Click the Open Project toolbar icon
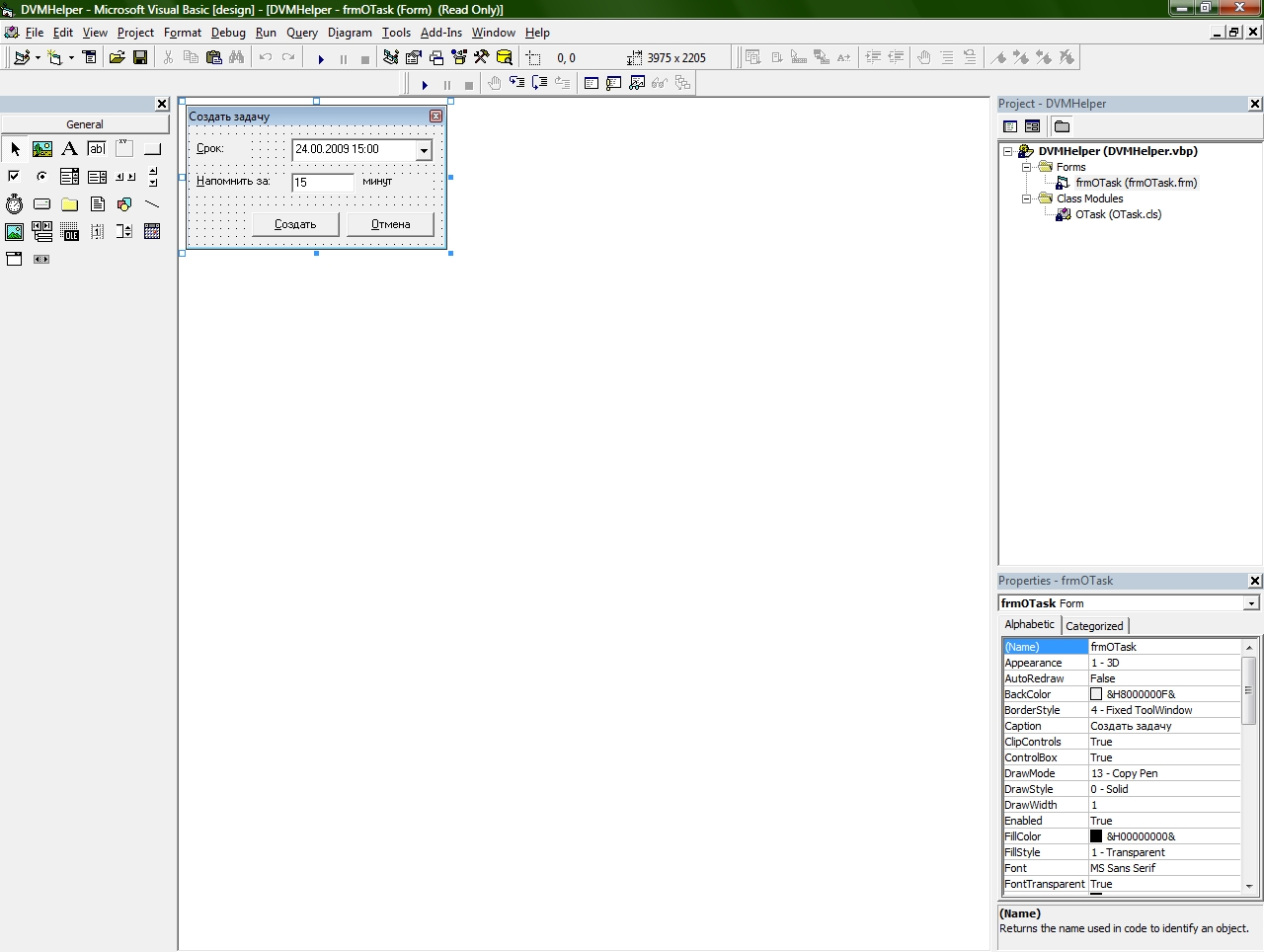 tap(117, 58)
